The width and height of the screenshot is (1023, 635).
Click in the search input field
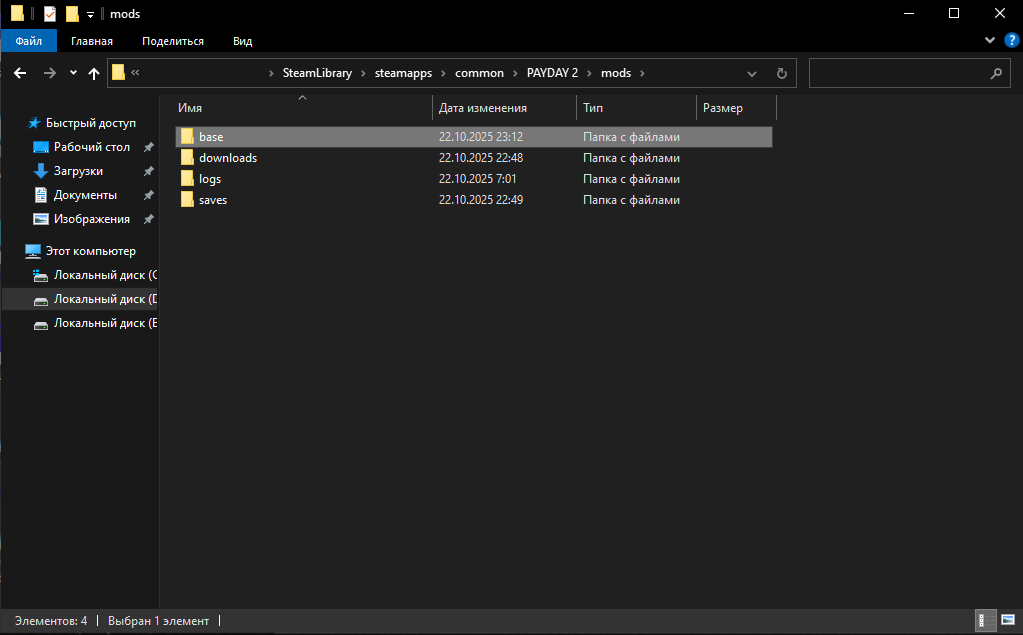pos(895,73)
